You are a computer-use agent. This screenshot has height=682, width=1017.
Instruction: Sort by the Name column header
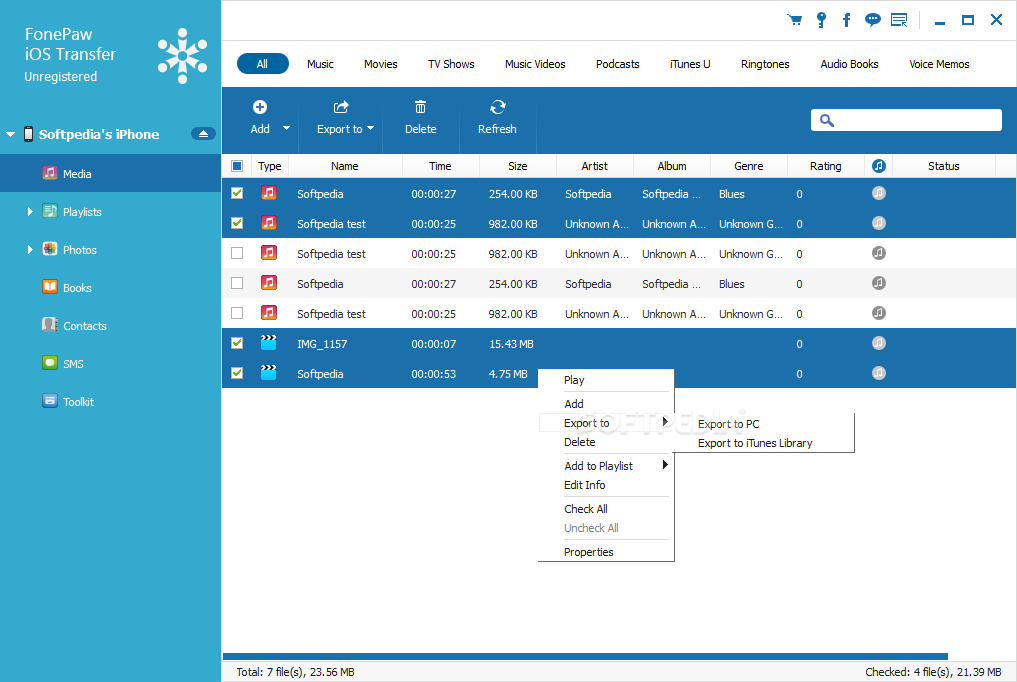[344, 166]
